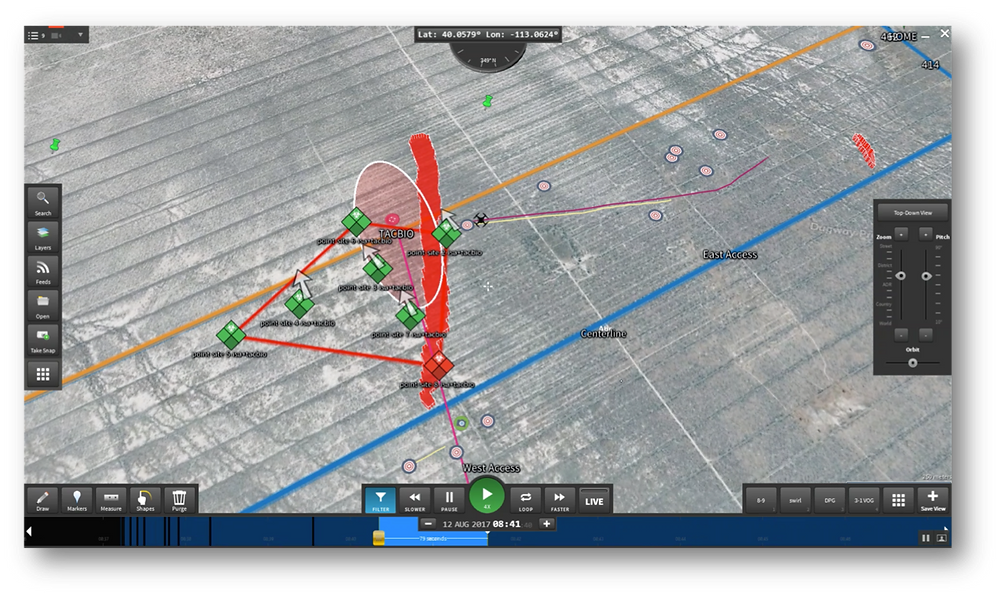Select point site 5 green marker
Image resolution: width=1000 pixels, height=596 pixels.
click(231, 335)
